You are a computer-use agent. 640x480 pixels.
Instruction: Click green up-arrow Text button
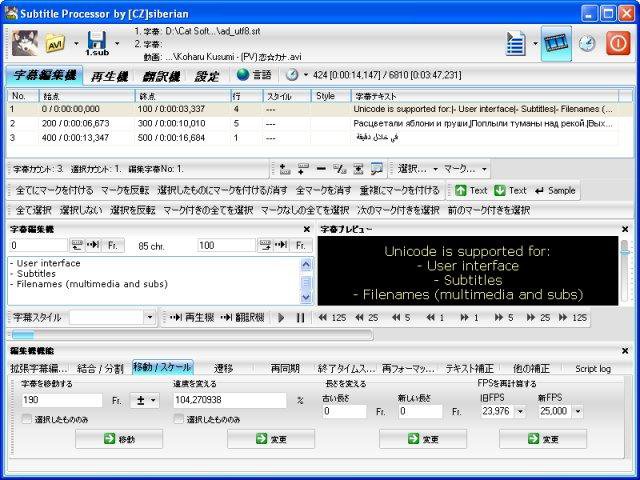pos(471,191)
